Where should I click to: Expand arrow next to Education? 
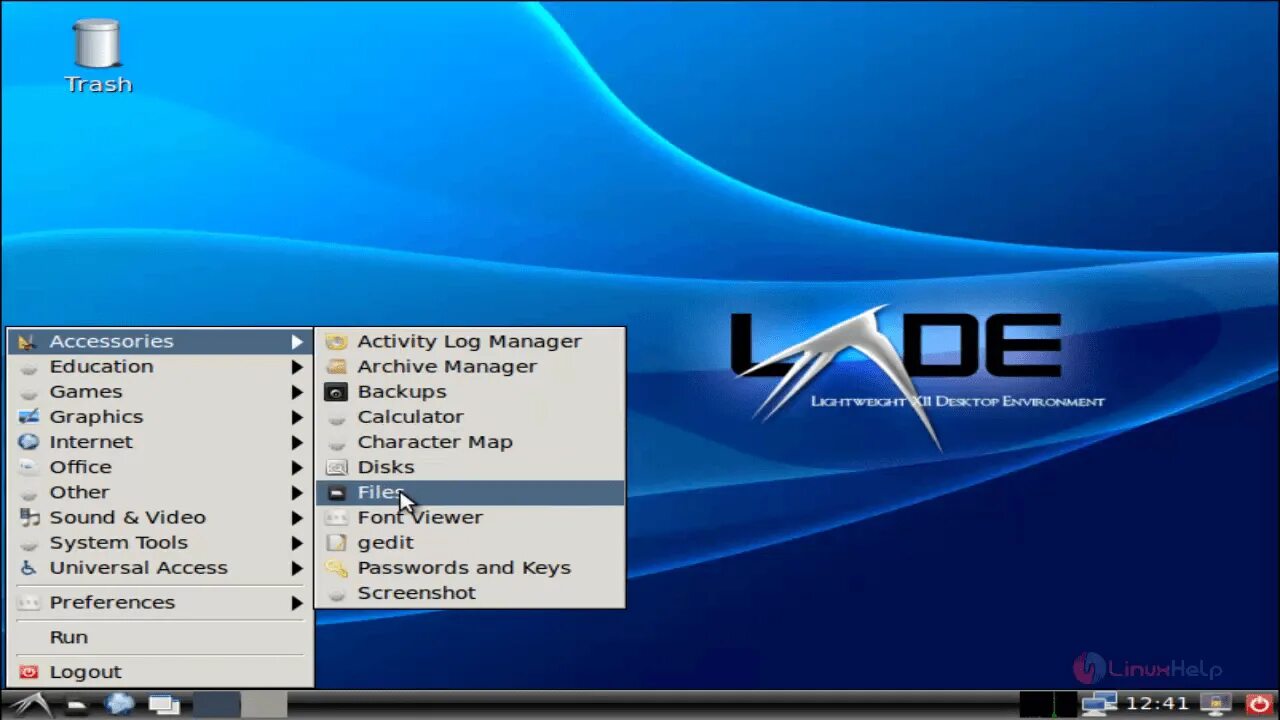click(x=297, y=367)
